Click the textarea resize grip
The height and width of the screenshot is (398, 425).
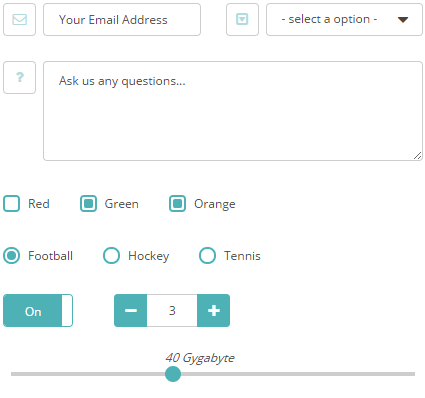tap(417, 155)
